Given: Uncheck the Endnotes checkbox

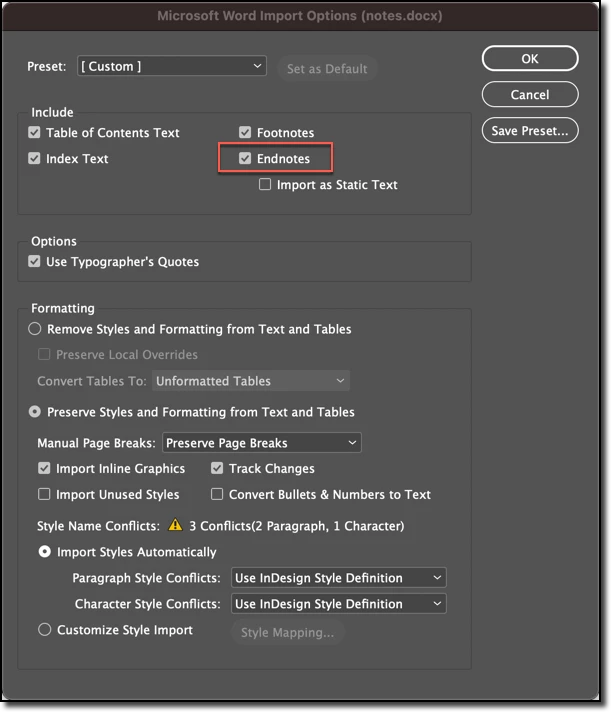Looking at the screenshot, I should [245, 158].
